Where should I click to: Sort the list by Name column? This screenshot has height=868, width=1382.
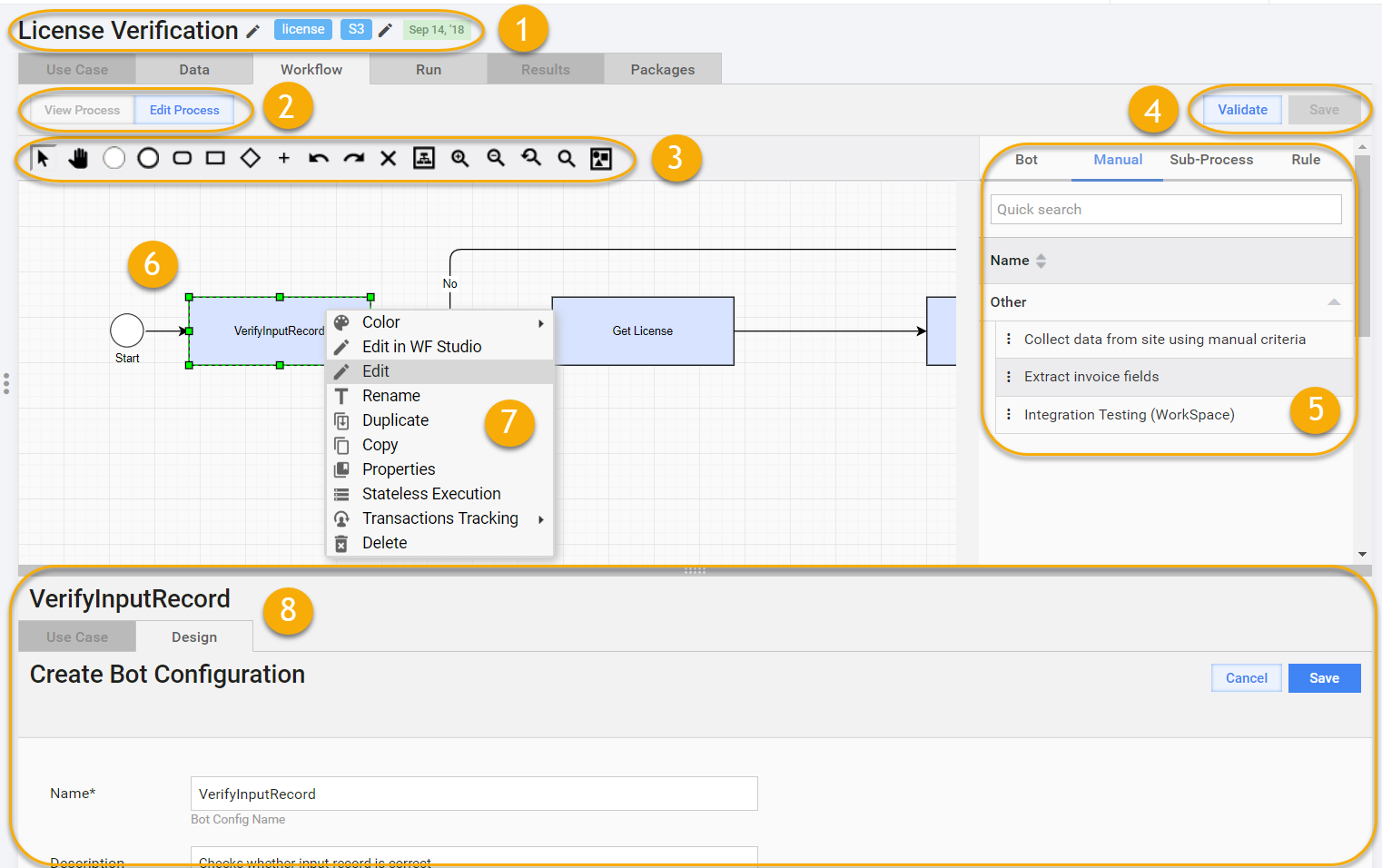coord(1041,261)
